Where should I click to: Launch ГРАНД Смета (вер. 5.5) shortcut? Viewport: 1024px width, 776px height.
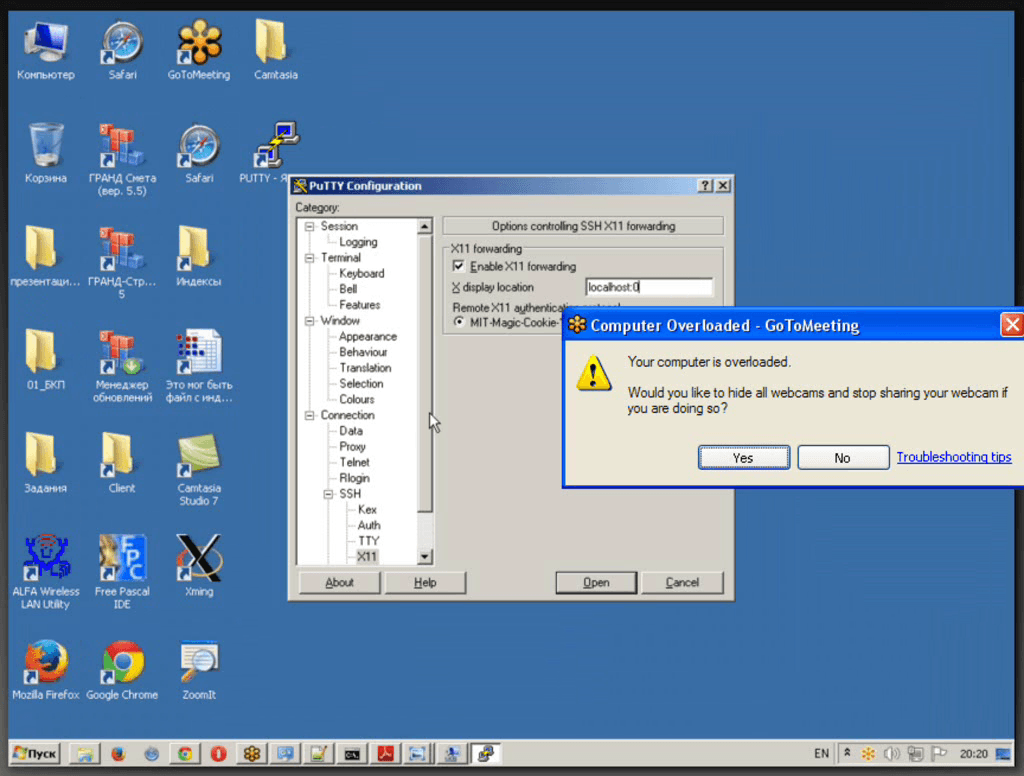tap(122, 161)
